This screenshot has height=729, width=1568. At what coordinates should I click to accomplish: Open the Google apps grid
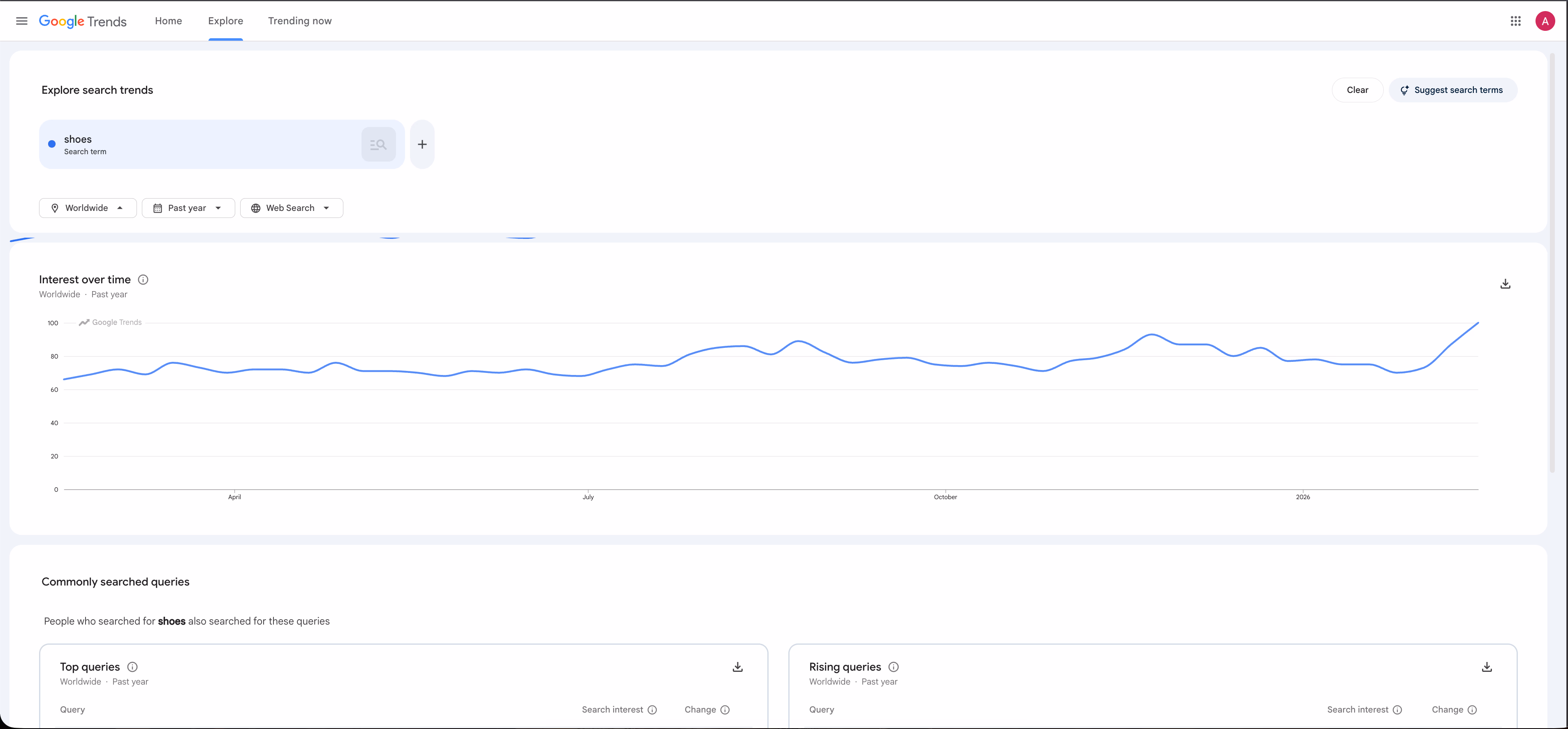pos(1516,20)
